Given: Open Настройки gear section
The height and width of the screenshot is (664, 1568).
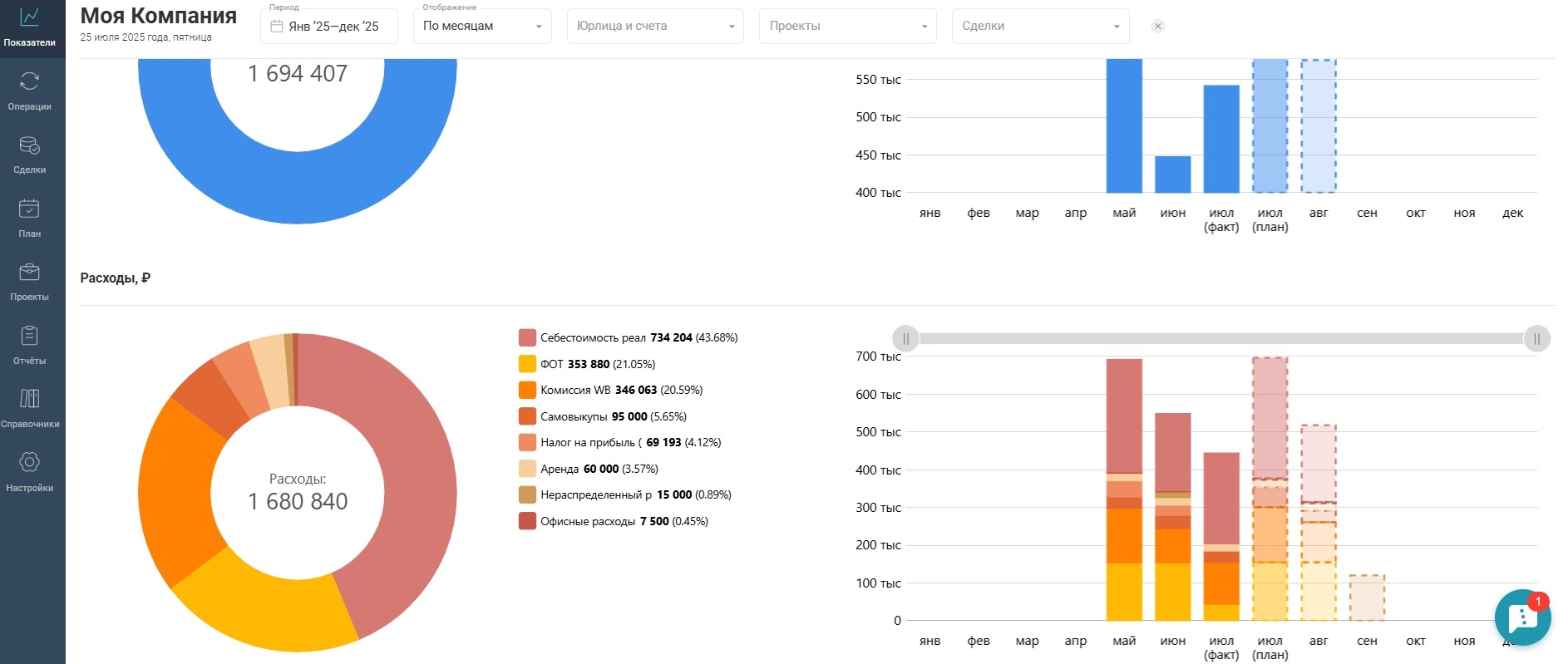Looking at the screenshot, I should [x=30, y=472].
